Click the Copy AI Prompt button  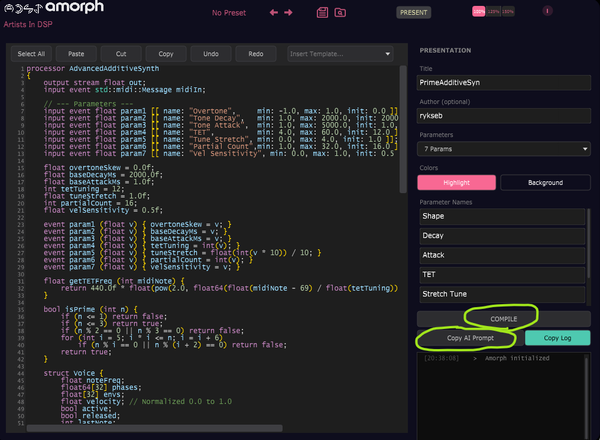coord(470,338)
